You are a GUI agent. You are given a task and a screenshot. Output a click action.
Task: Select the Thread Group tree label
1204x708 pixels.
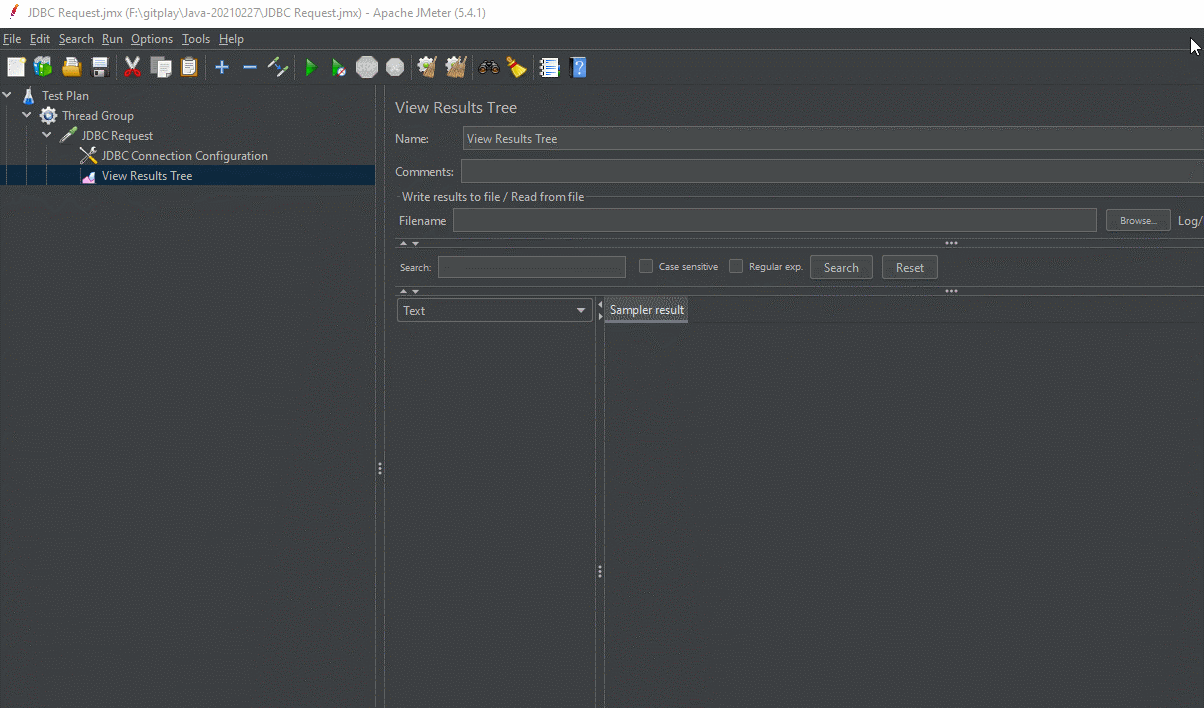tap(98, 115)
